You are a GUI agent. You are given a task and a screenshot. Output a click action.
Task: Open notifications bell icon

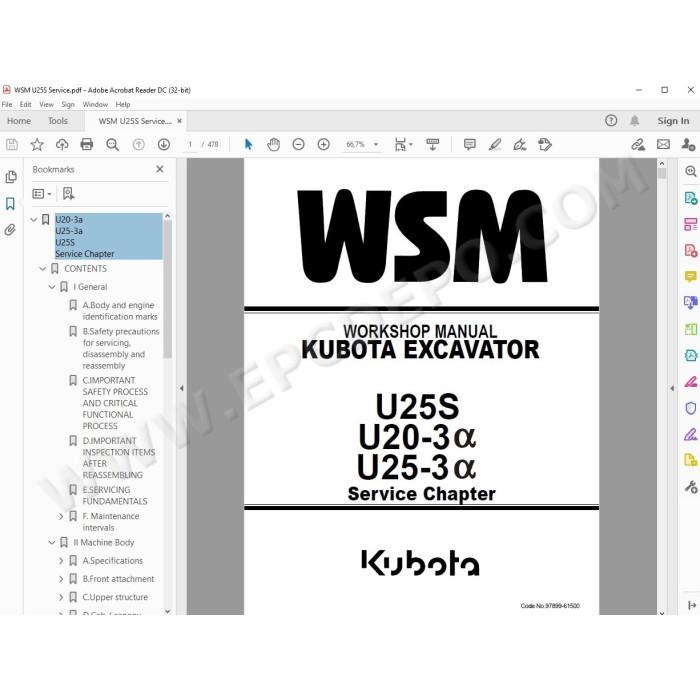pyautogui.click(x=634, y=121)
